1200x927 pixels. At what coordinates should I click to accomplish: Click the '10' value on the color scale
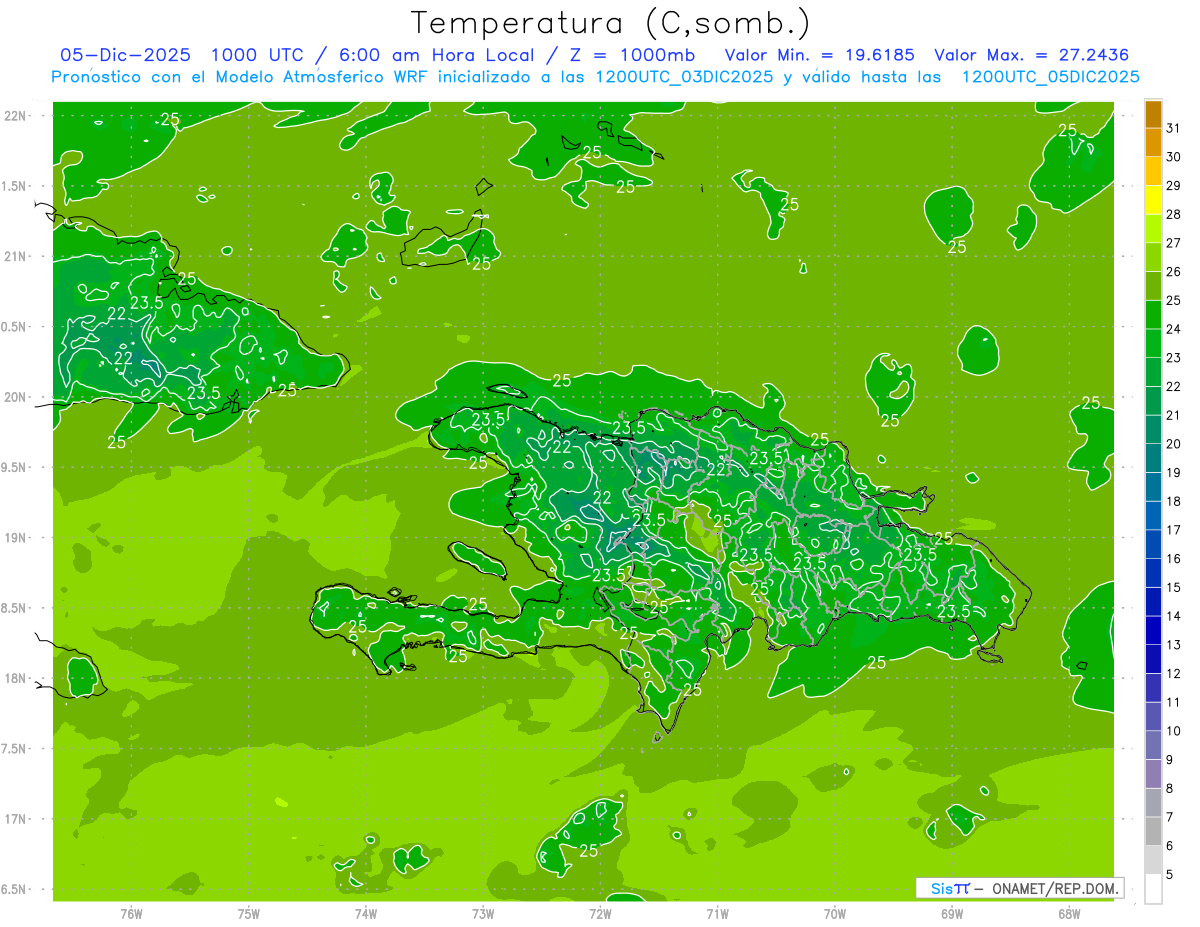pyautogui.click(x=1173, y=731)
